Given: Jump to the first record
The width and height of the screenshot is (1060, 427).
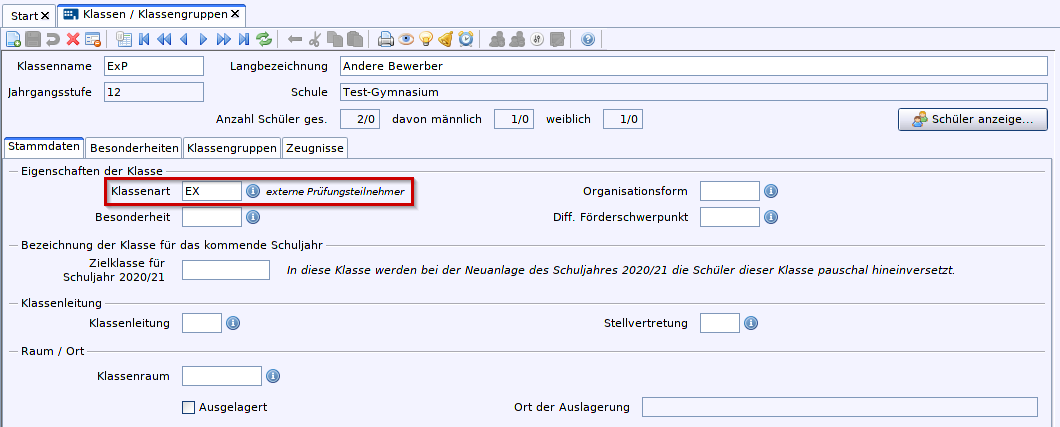Looking at the screenshot, I should (x=144, y=39).
